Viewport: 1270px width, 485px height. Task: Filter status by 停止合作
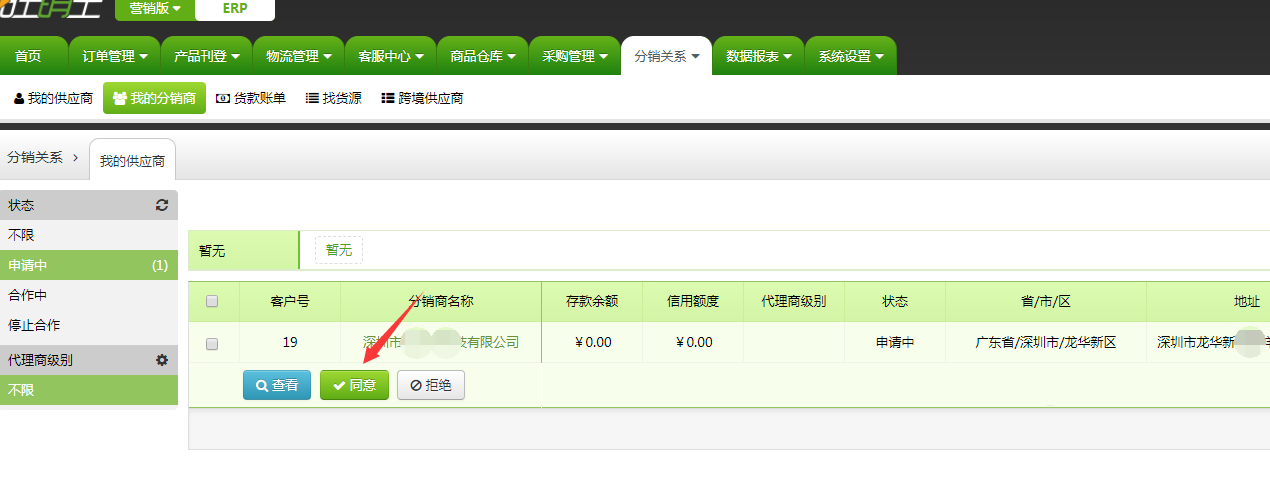point(89,325)
